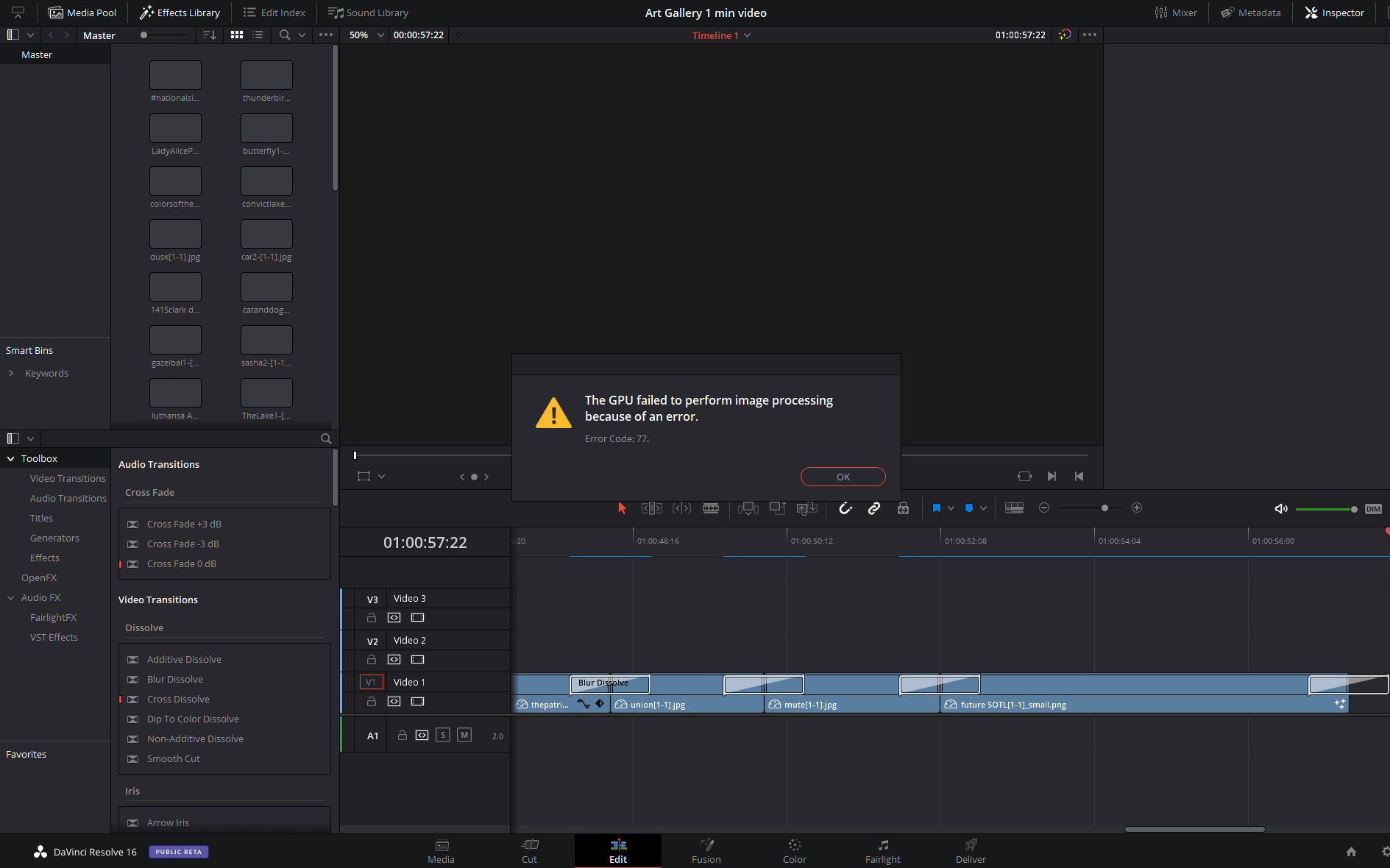
Task: Open the transform overlay dropdown arrow
Action: (381, 477)
